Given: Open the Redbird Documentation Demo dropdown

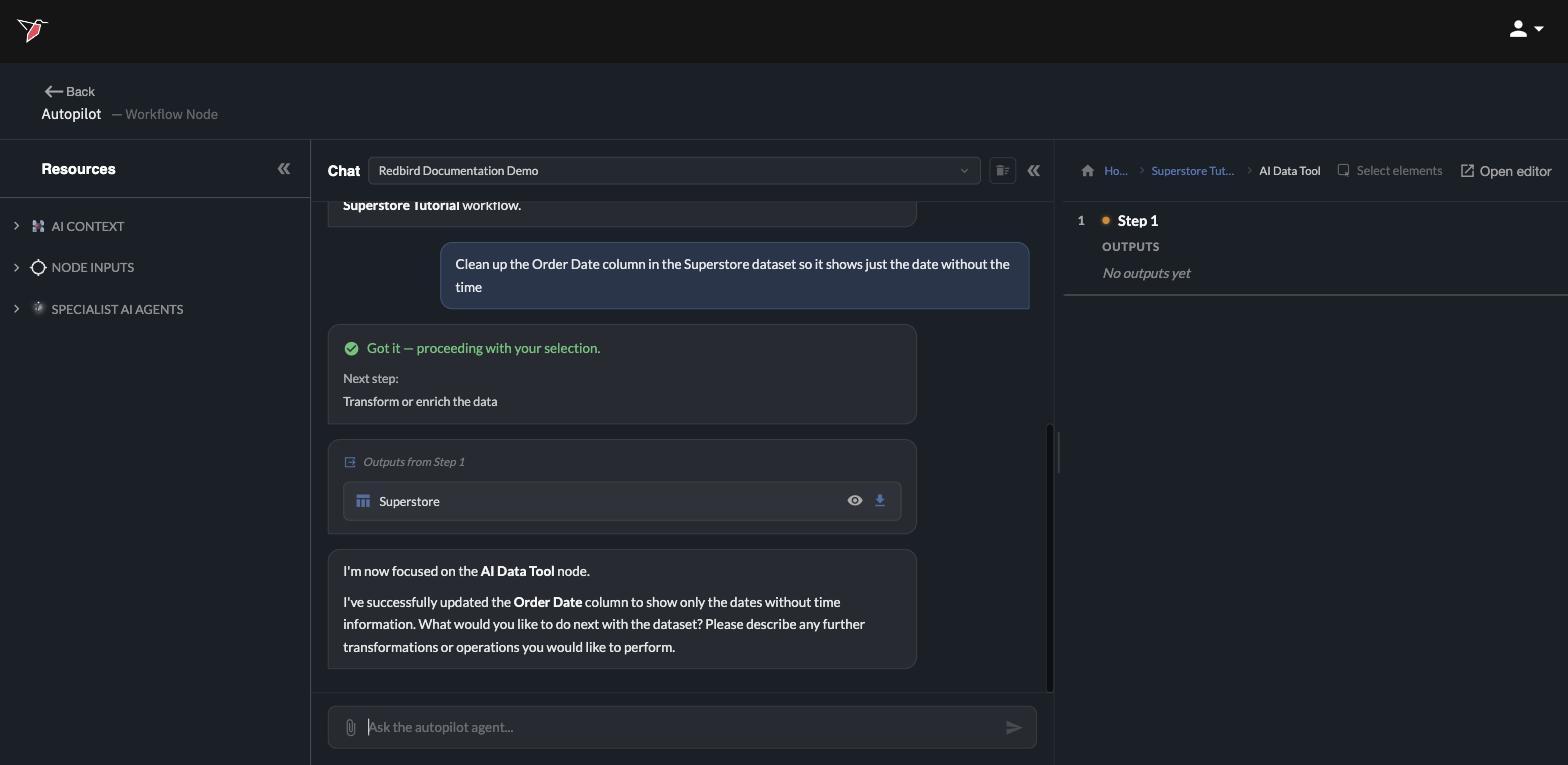Looking at the screenshot, I should tap(674, 170).
